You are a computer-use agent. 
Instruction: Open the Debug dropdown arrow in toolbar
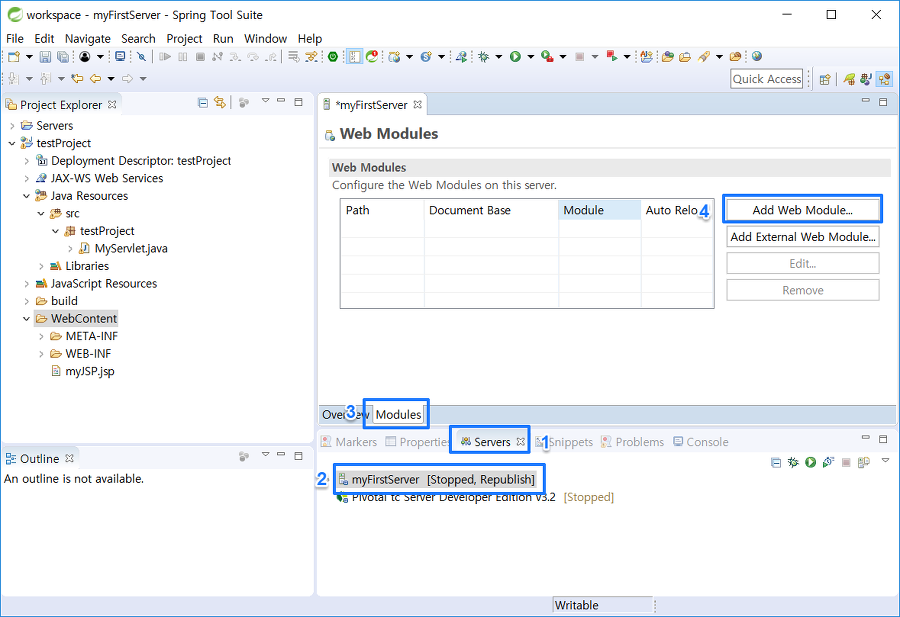pos(498,56)
